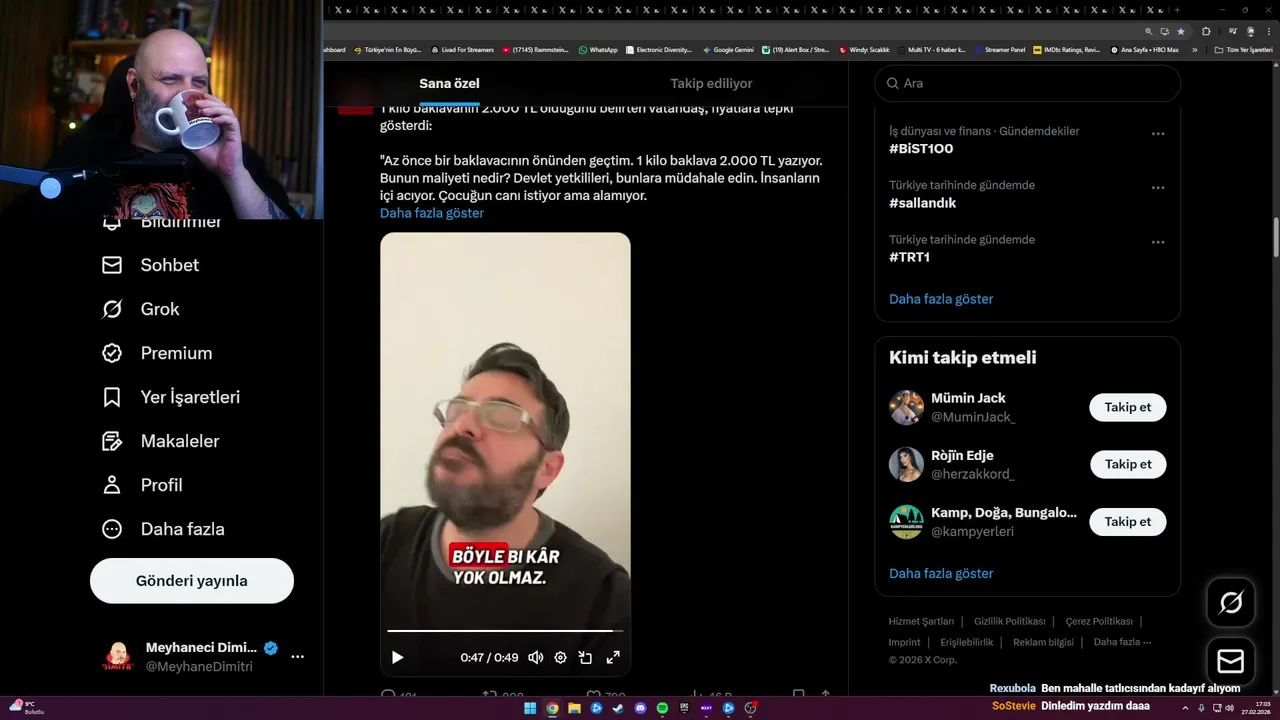
Task: Open options for #TRT1 trend
Action: [1158, 242]
